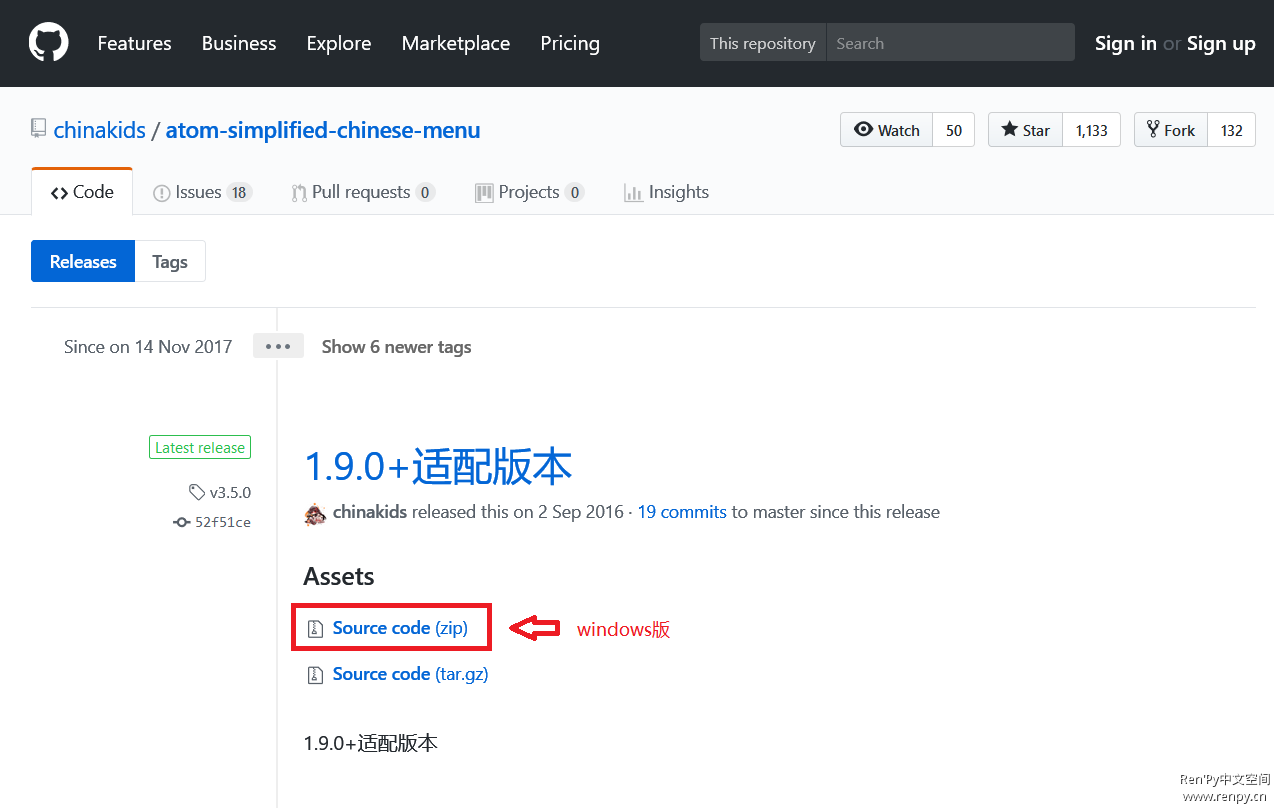Click the repository book icon beside chinakids
Screen dimensions: 1274x808
coord(39,129)
